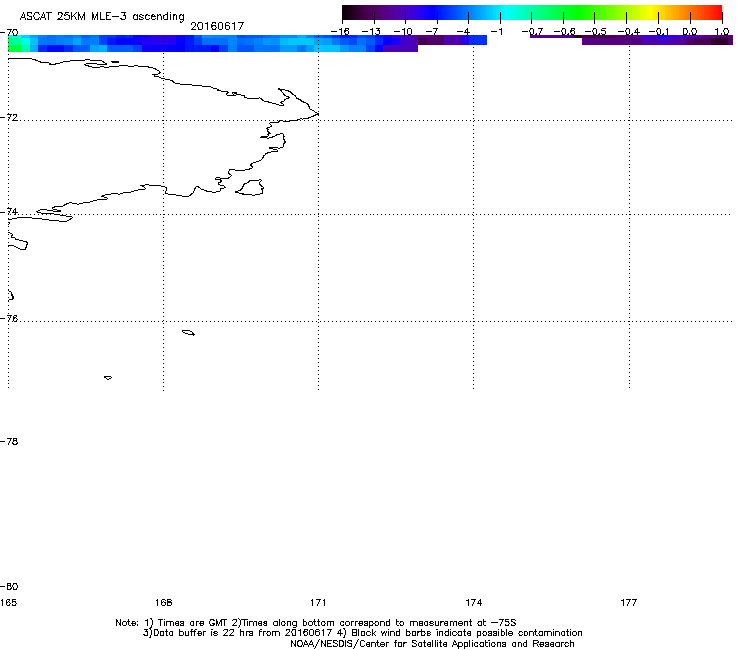Click the '-7' color bar label
The image size is (740, 650).
pos(431,32)
